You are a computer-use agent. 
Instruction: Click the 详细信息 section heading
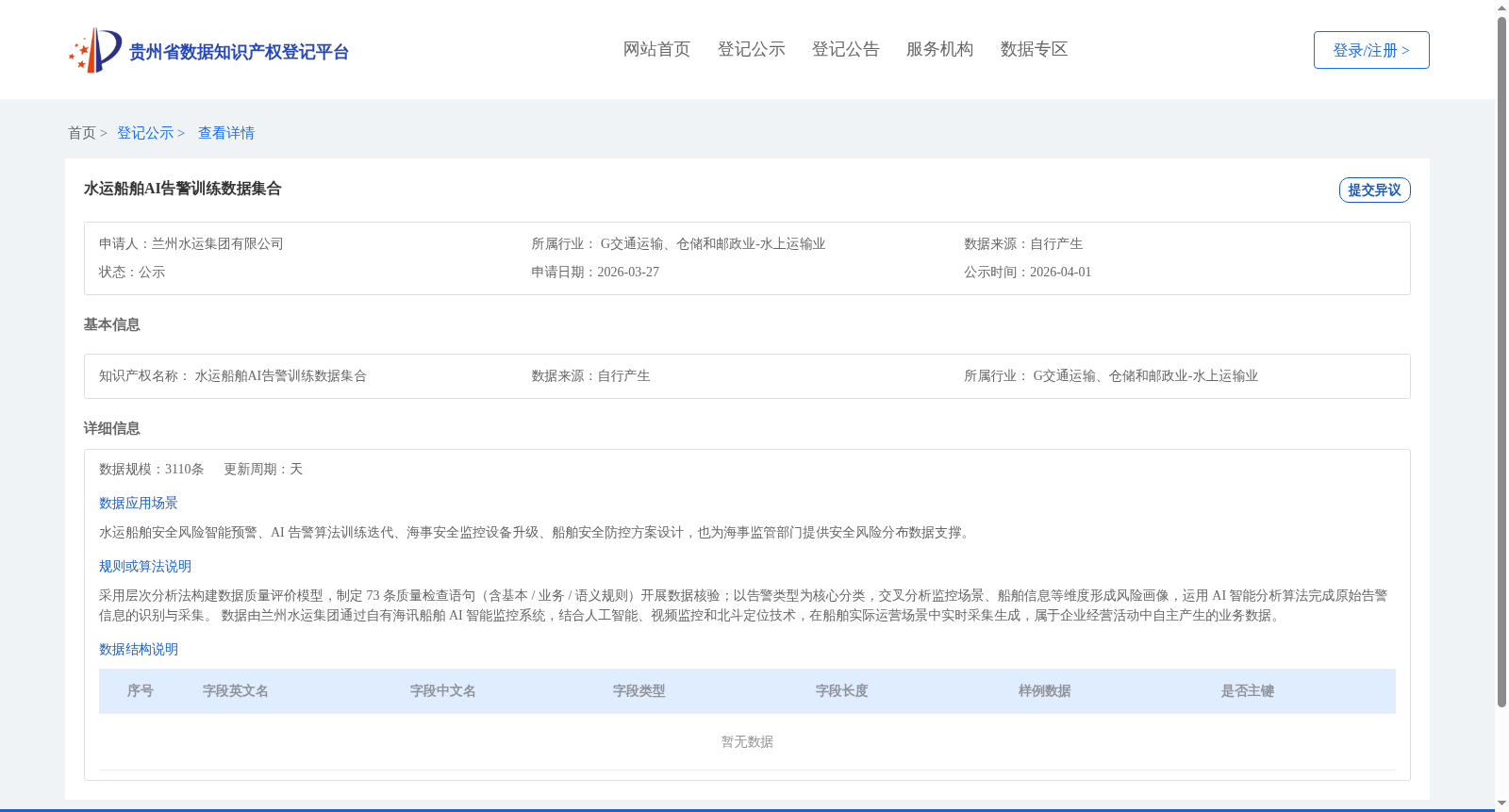(x=111, y=428)
